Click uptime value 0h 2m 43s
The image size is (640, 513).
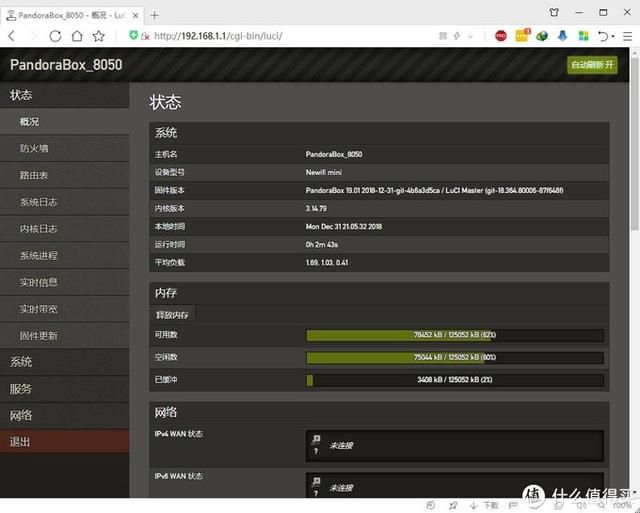pos(322,245)
